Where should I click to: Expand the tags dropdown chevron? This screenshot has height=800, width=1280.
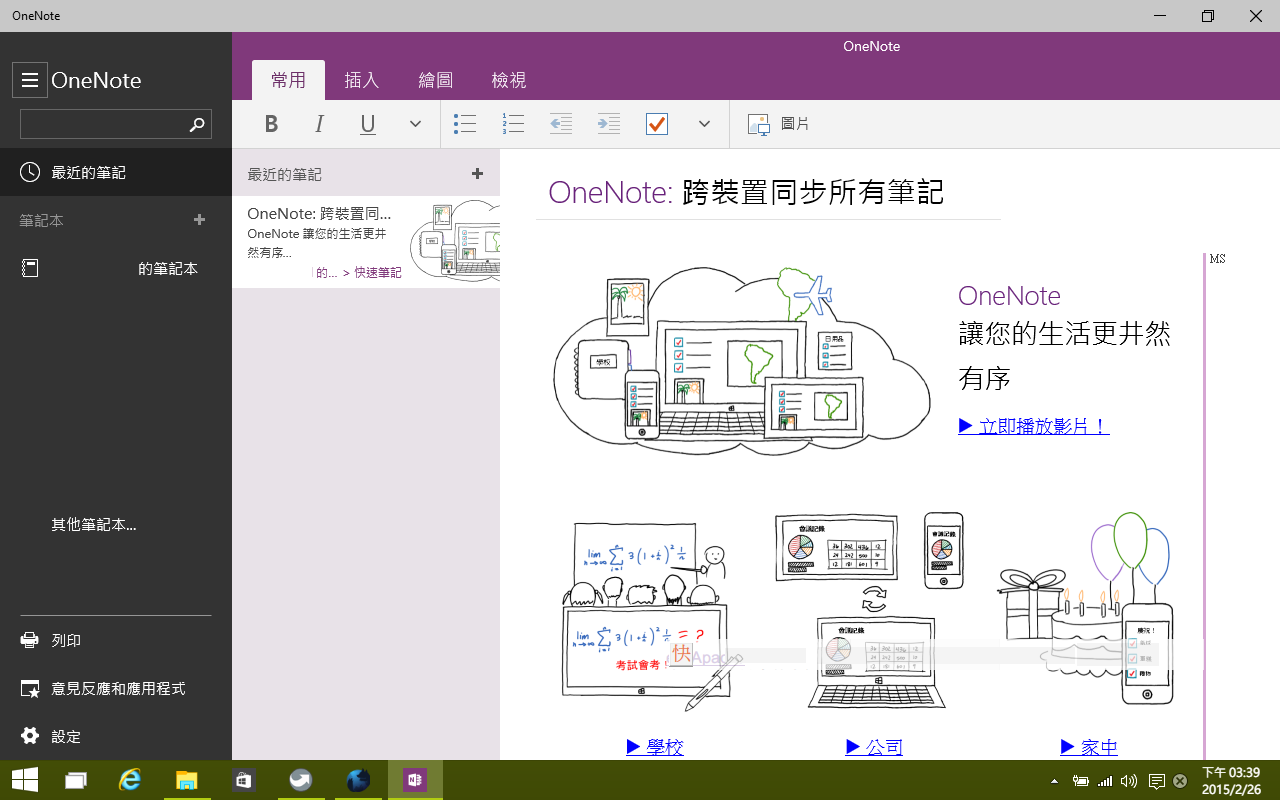click(x=704, y=124)
